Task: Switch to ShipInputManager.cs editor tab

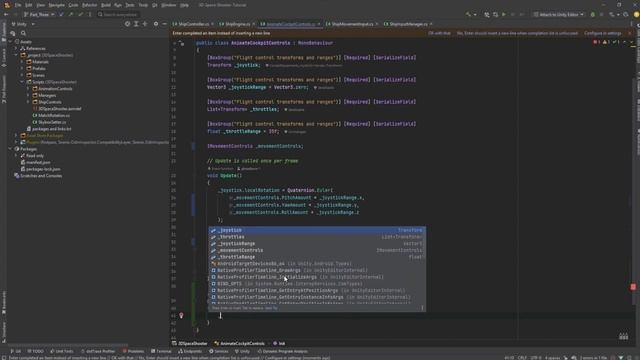Action: 408,24
